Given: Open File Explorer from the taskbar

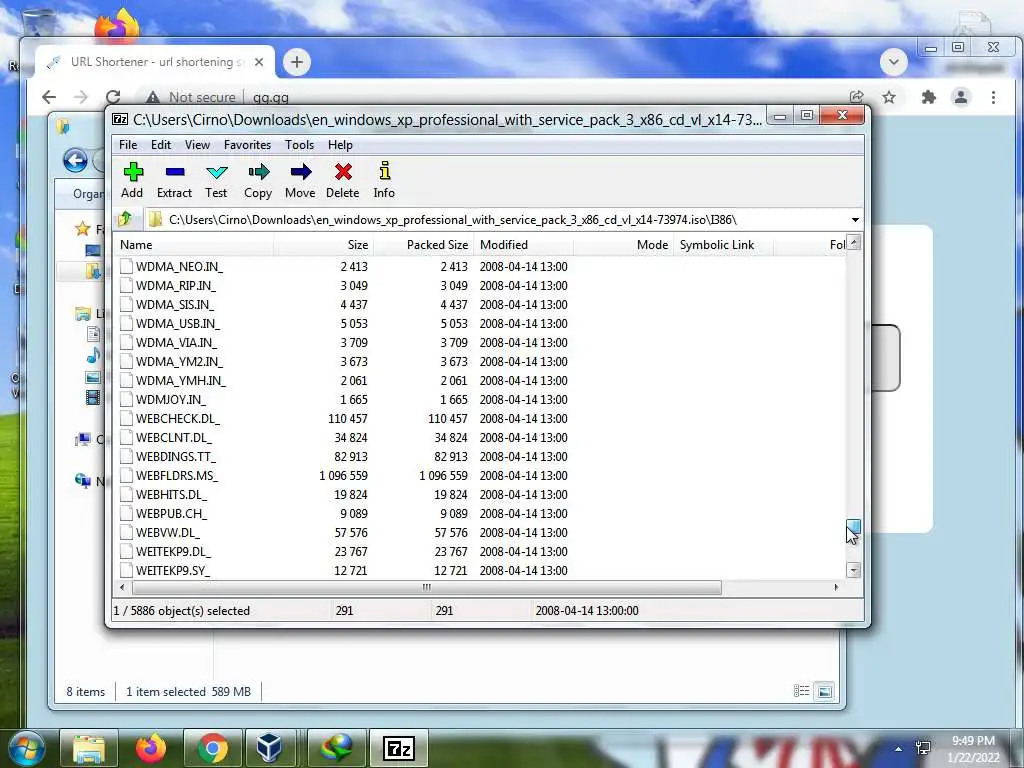Looking at the screenshot, I should click(x=89, y=748).
